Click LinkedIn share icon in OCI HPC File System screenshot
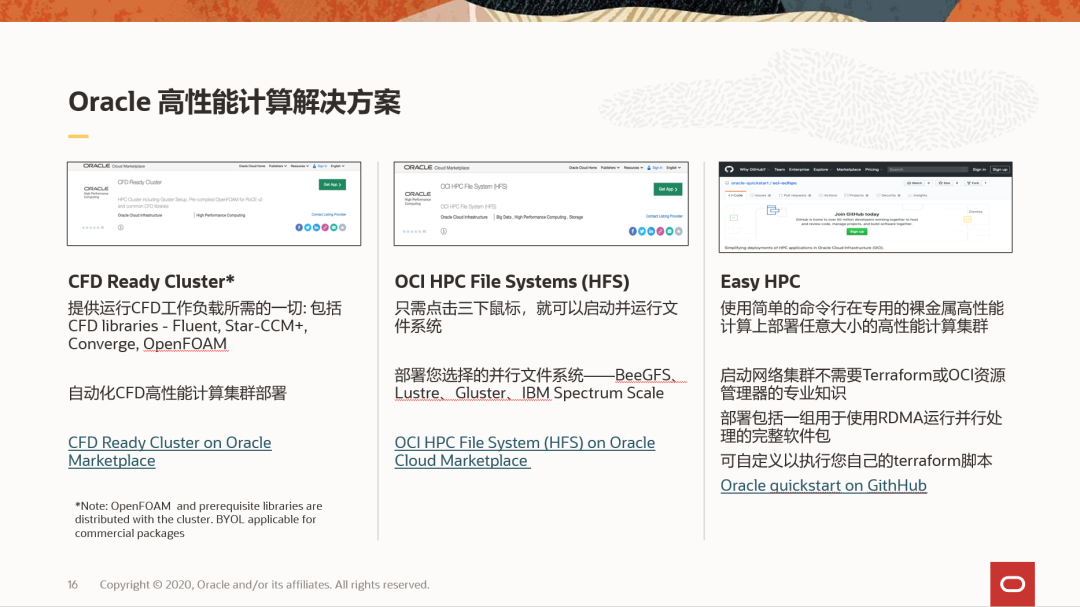 (651, 232)
